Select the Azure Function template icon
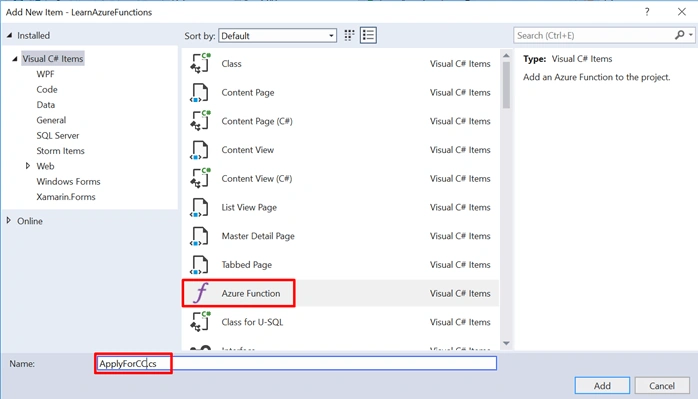Screen dimensions: 698x399 tap(201, 293)
